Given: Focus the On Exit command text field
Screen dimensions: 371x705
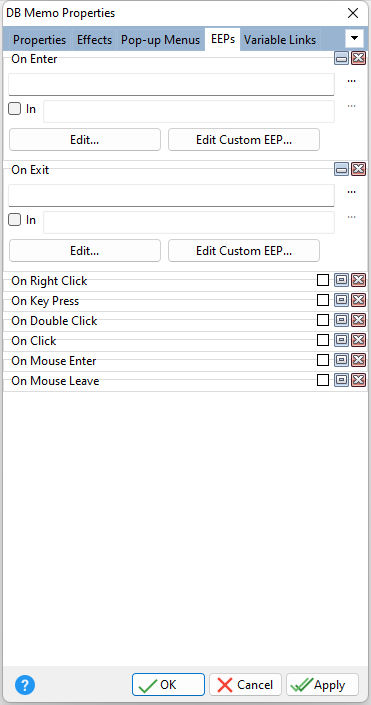Looking at the screenshot, I should 171,196.
